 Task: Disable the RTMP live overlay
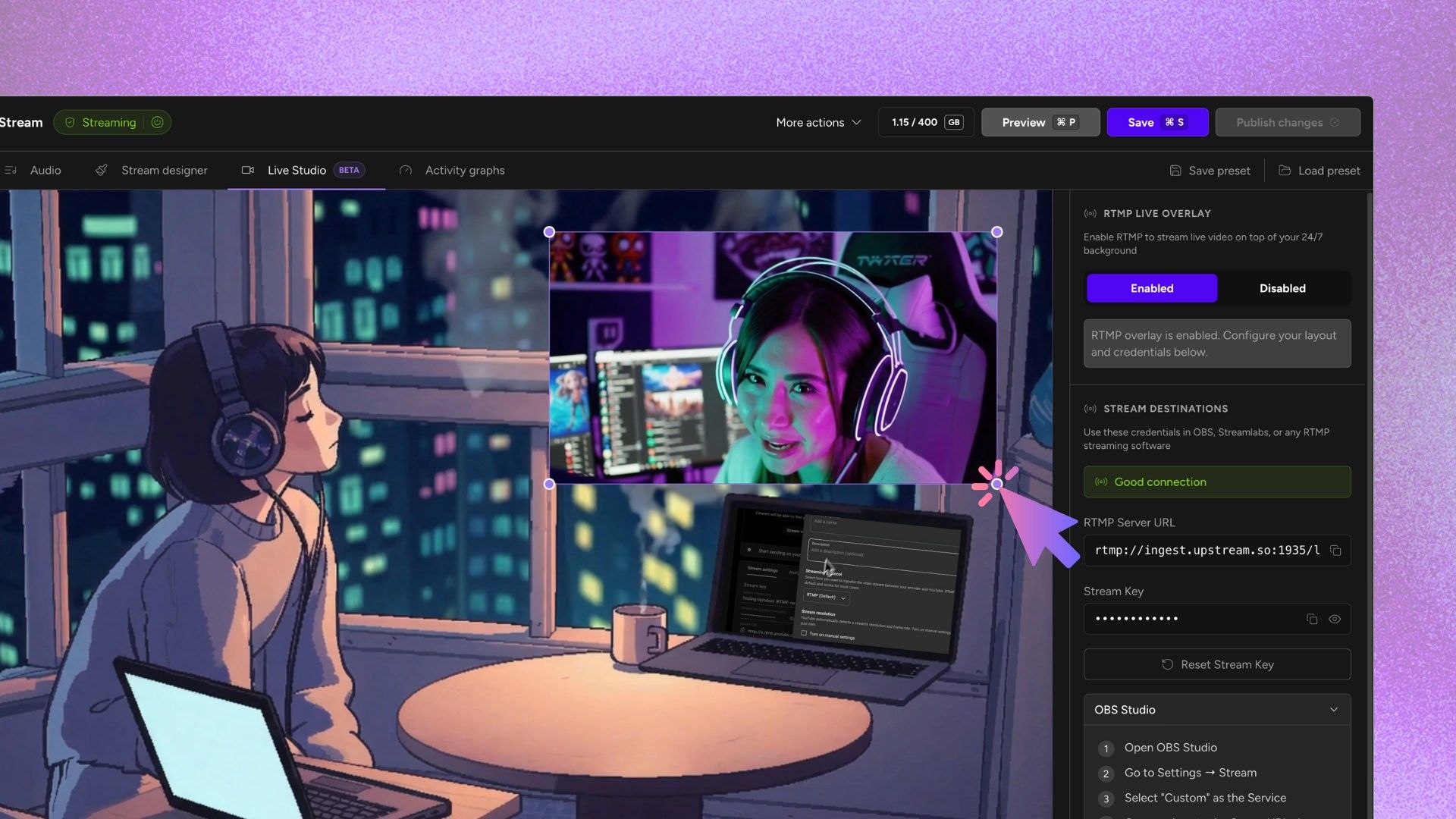coord(1282,288)
